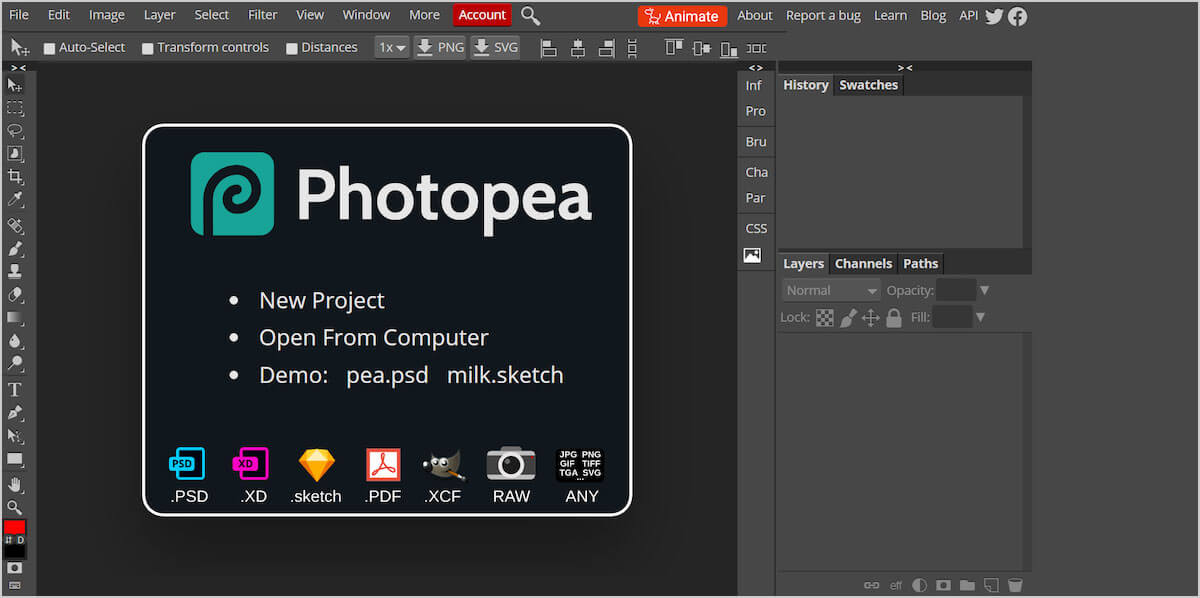Image resolution: width=1200 pixels, height=598 pixels.
Task: Enable the Transform controls checkbox
Action: (148, 48)
